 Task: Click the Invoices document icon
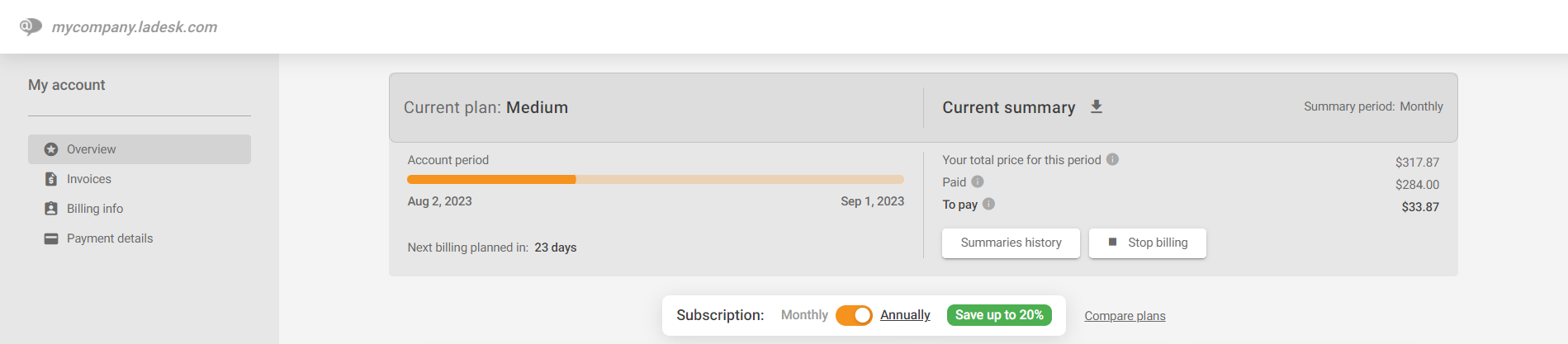(x=51, y=179)
